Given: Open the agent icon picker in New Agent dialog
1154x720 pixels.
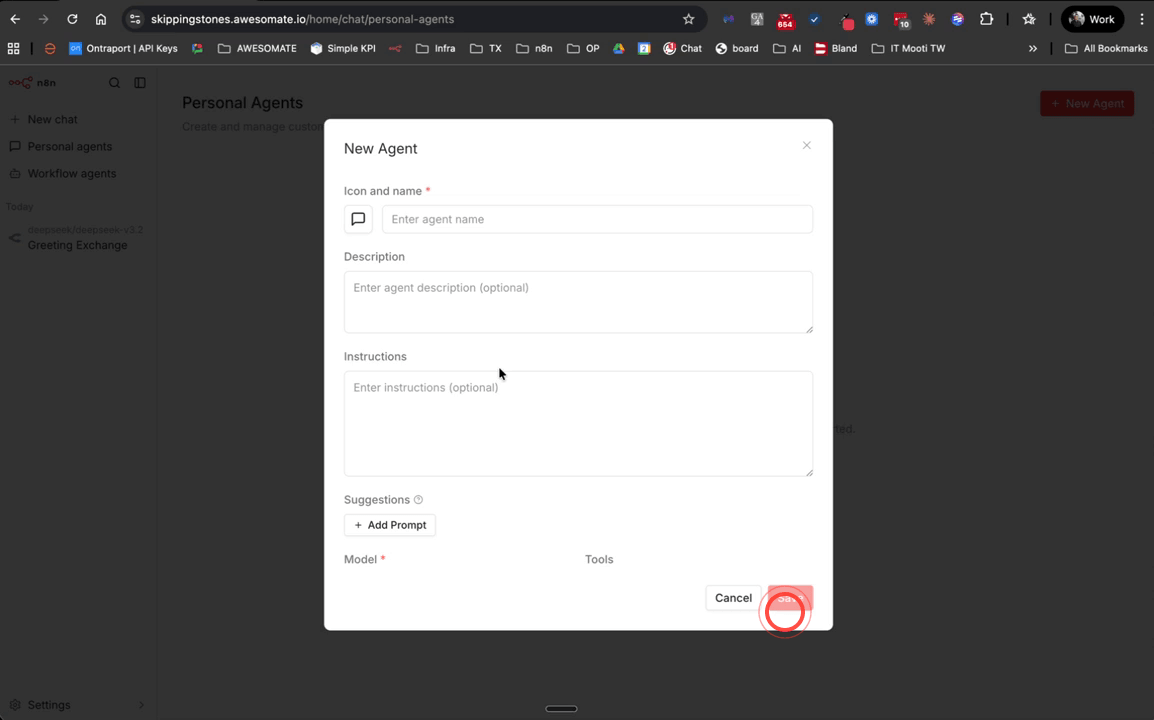Looking at the screenshot, I should 358,219.
